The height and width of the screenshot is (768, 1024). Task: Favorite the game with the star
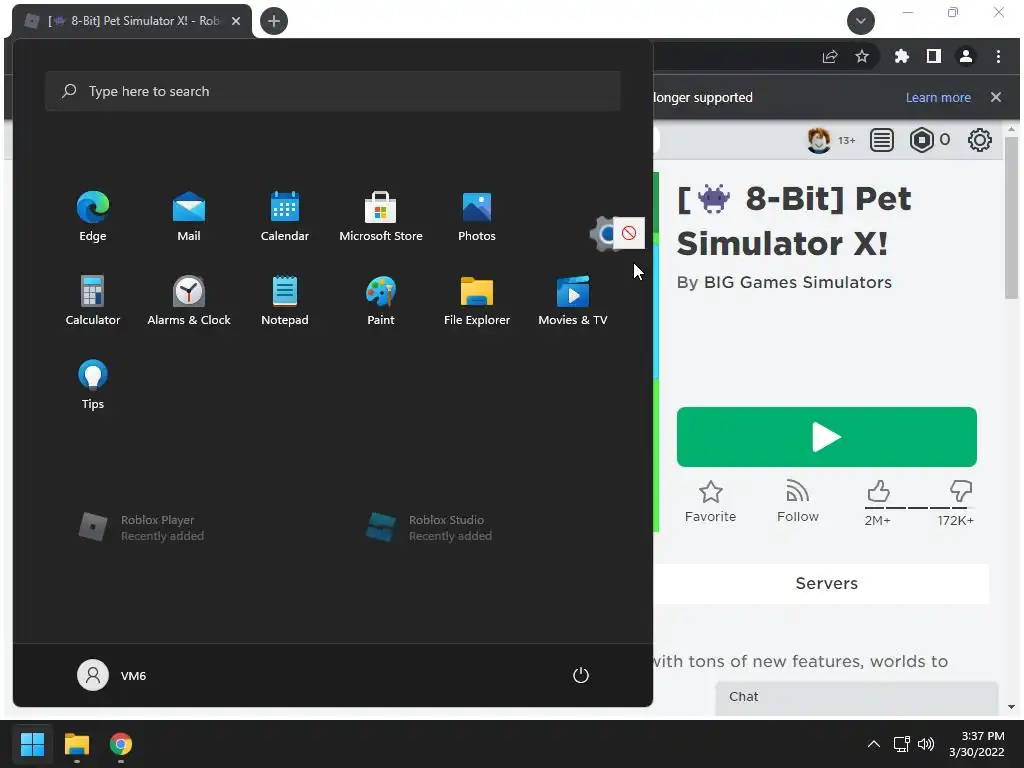(x=711, y=502)
